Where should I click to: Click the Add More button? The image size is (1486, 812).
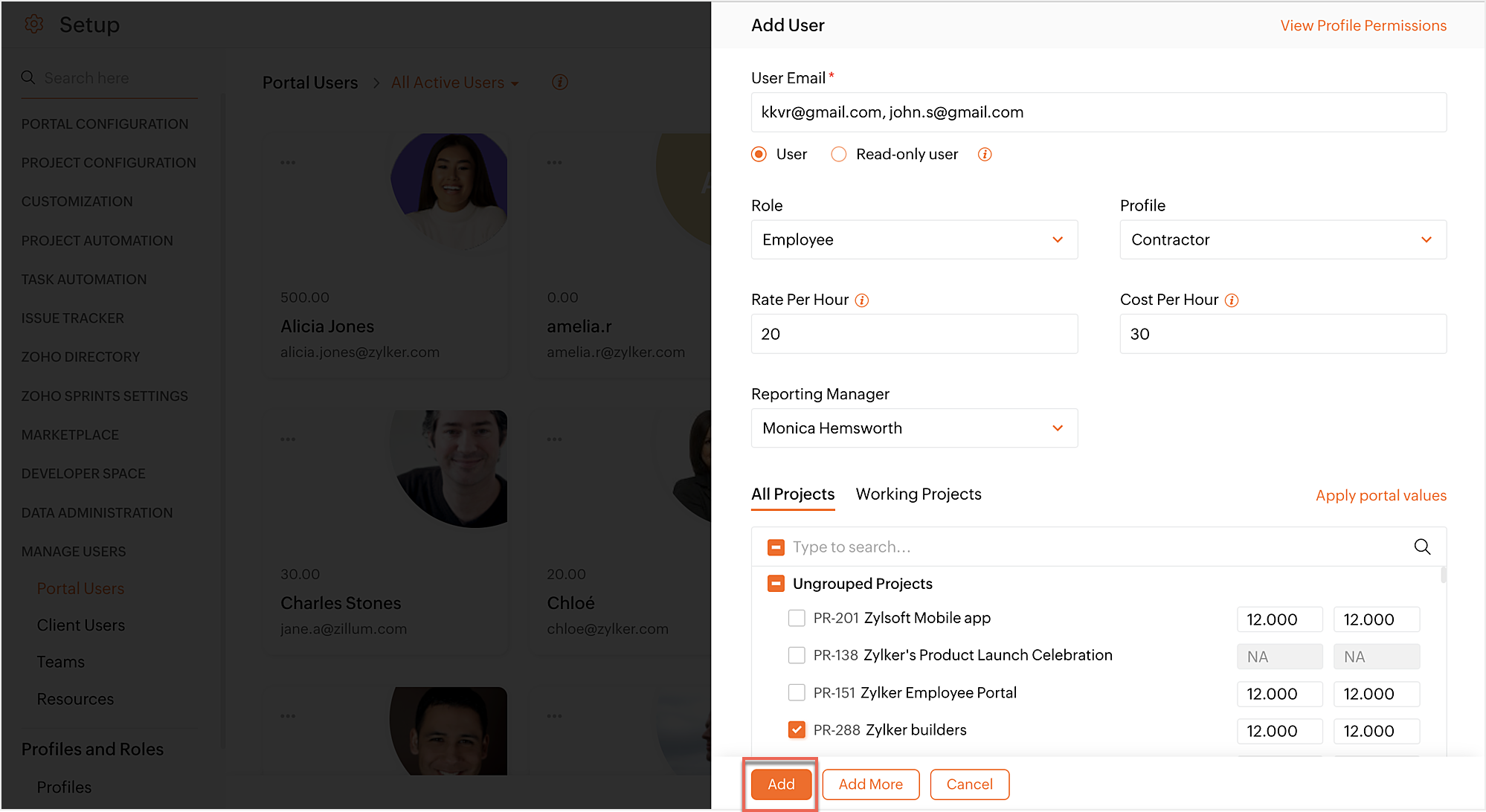[x=870, y=784]
